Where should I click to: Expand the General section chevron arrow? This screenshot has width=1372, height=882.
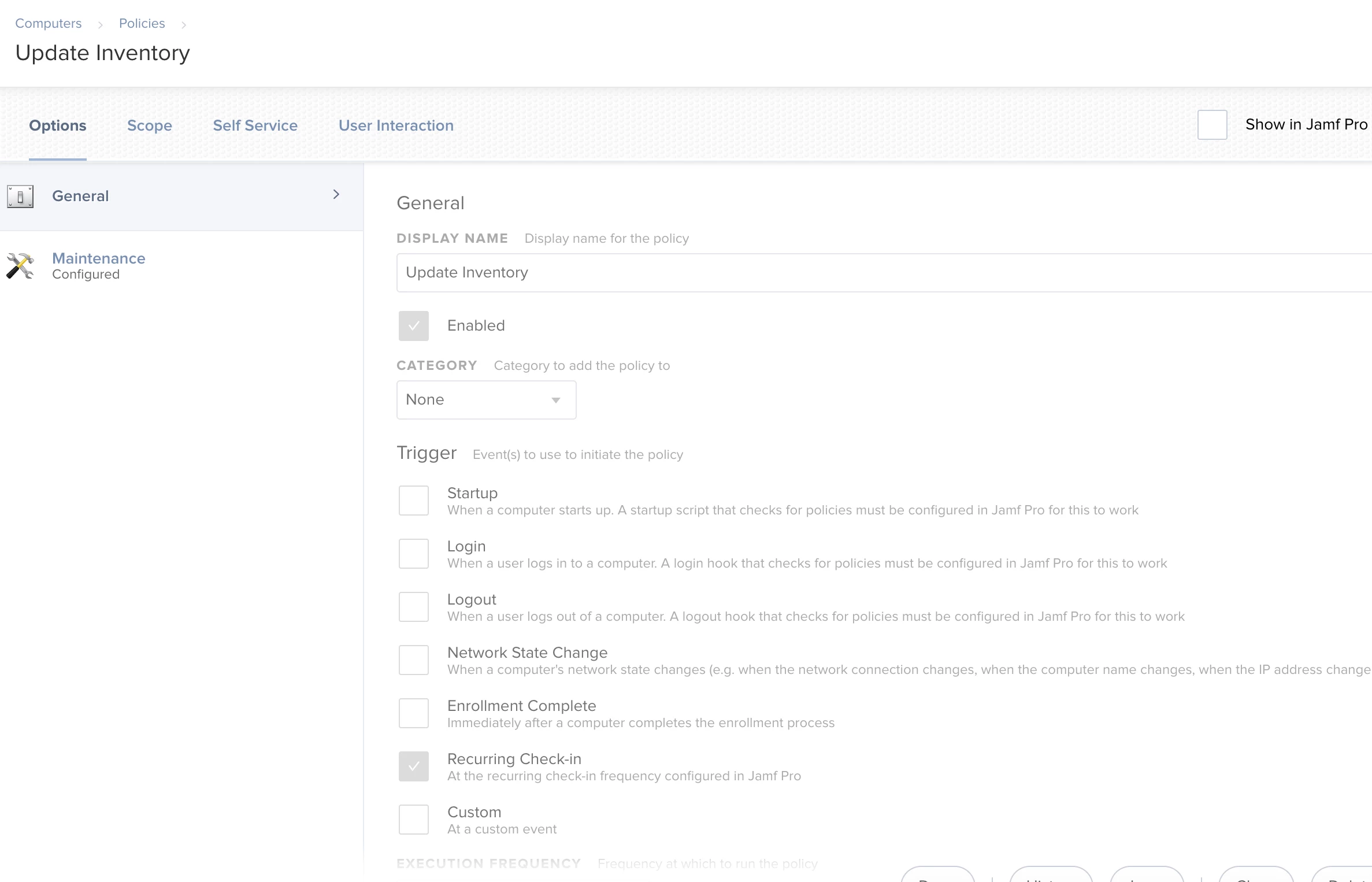tap(336, 195)
